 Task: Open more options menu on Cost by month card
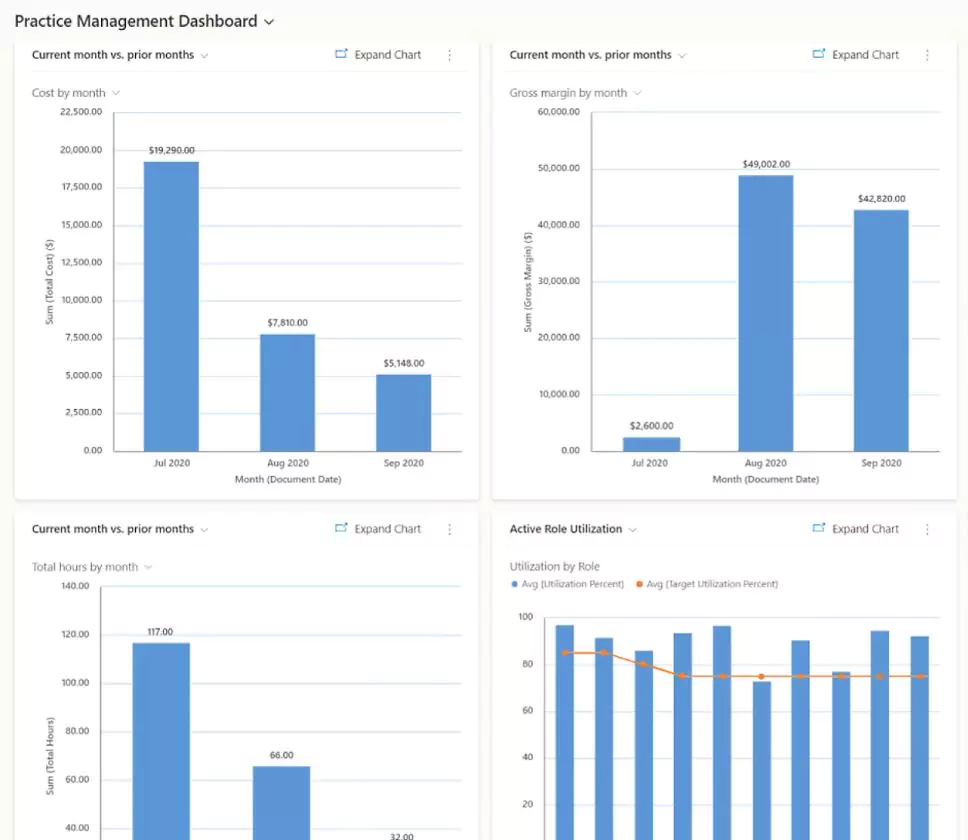click(x=449, y=55)
